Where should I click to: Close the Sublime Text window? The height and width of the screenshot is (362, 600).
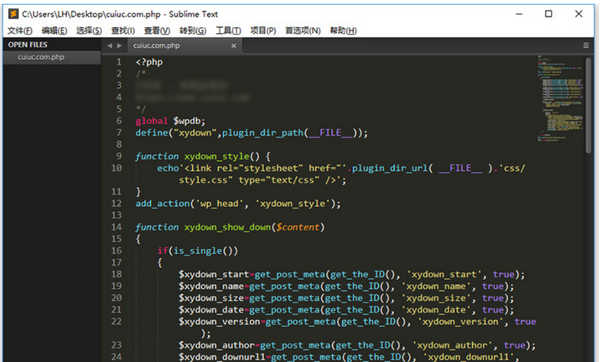click(579, 14)
